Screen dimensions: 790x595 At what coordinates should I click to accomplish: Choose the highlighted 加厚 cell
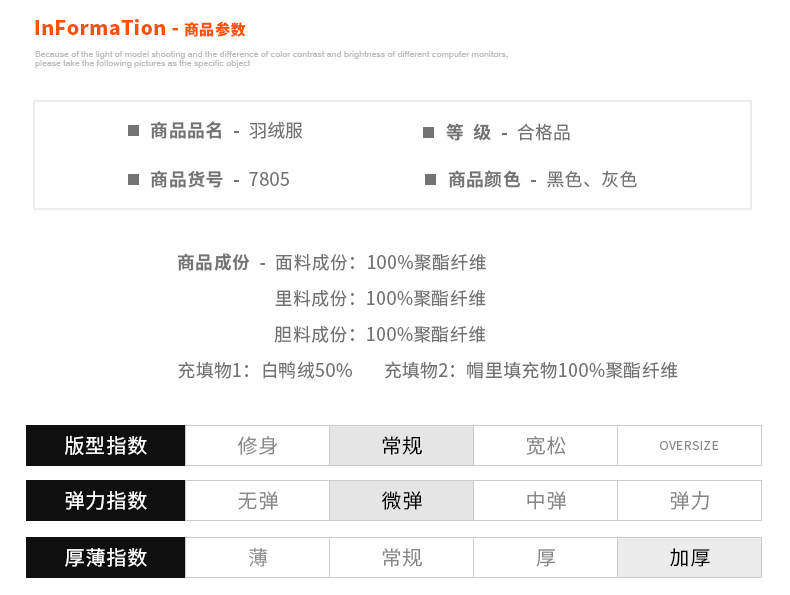tap(689, 558)
